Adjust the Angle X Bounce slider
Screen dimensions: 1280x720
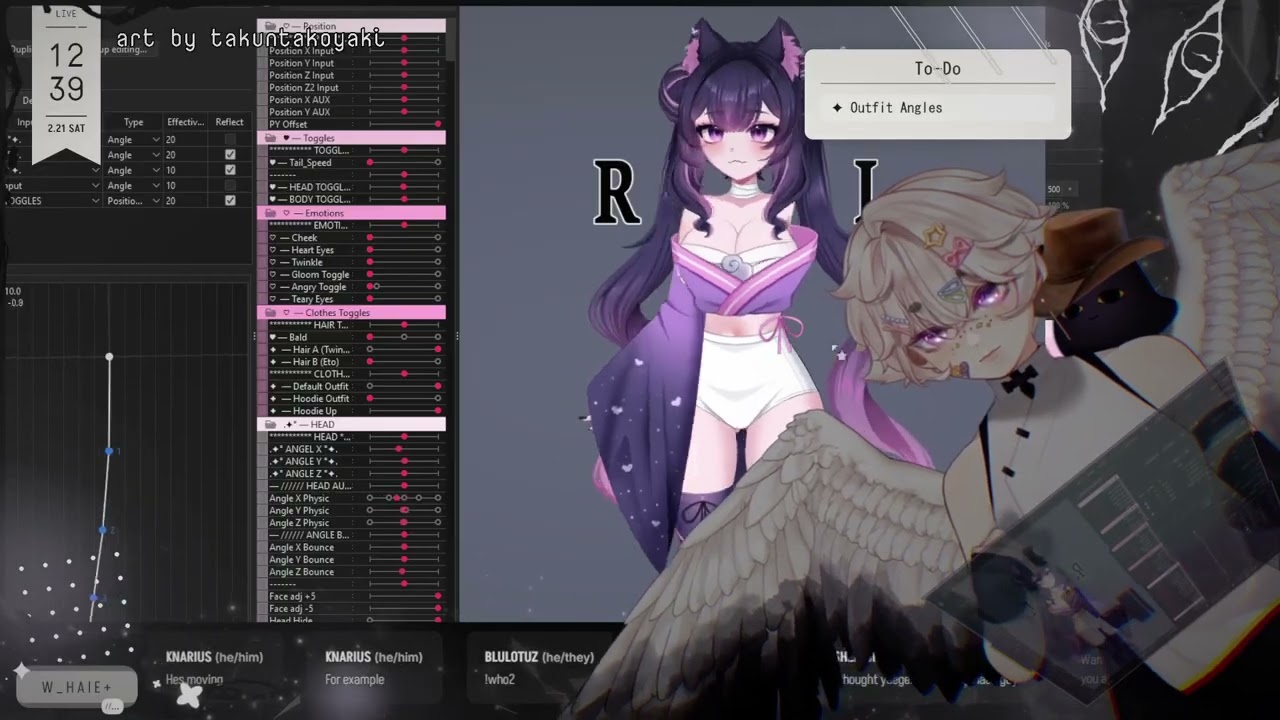point(404,547)
